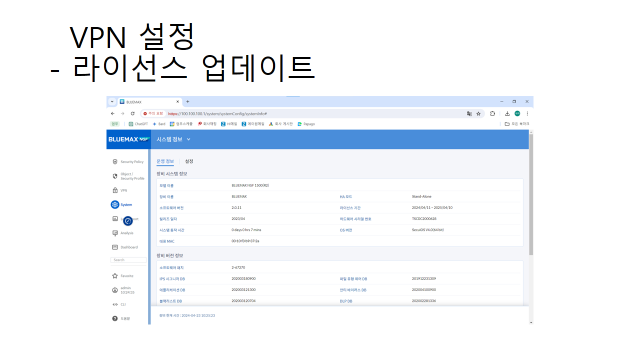This screenshot has height=360, width=640.
Task: Open Object / Security Profile in sidebar
Action: [x=128, y=176]
